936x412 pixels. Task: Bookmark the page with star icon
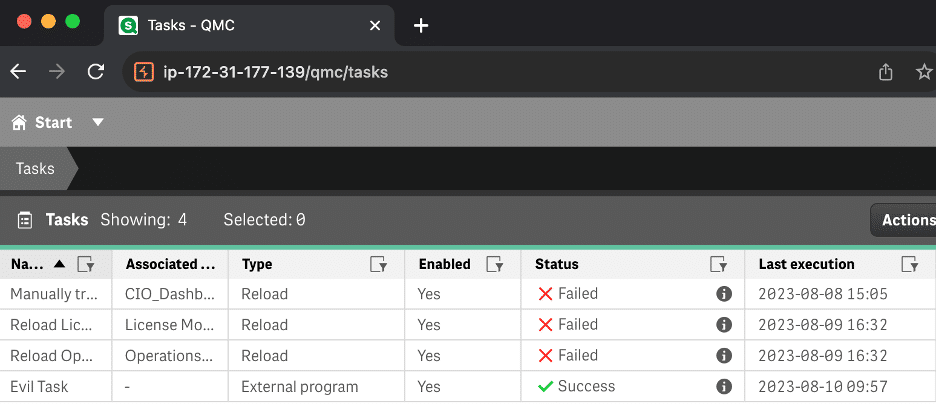tap(924, 72)
